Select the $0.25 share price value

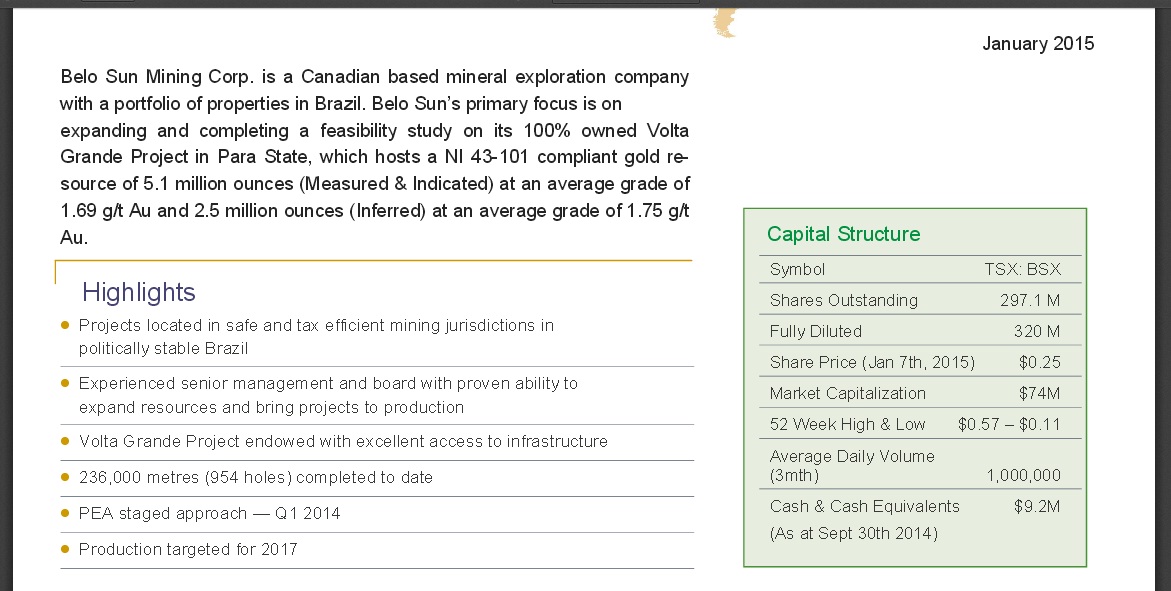coord(1040,362)
